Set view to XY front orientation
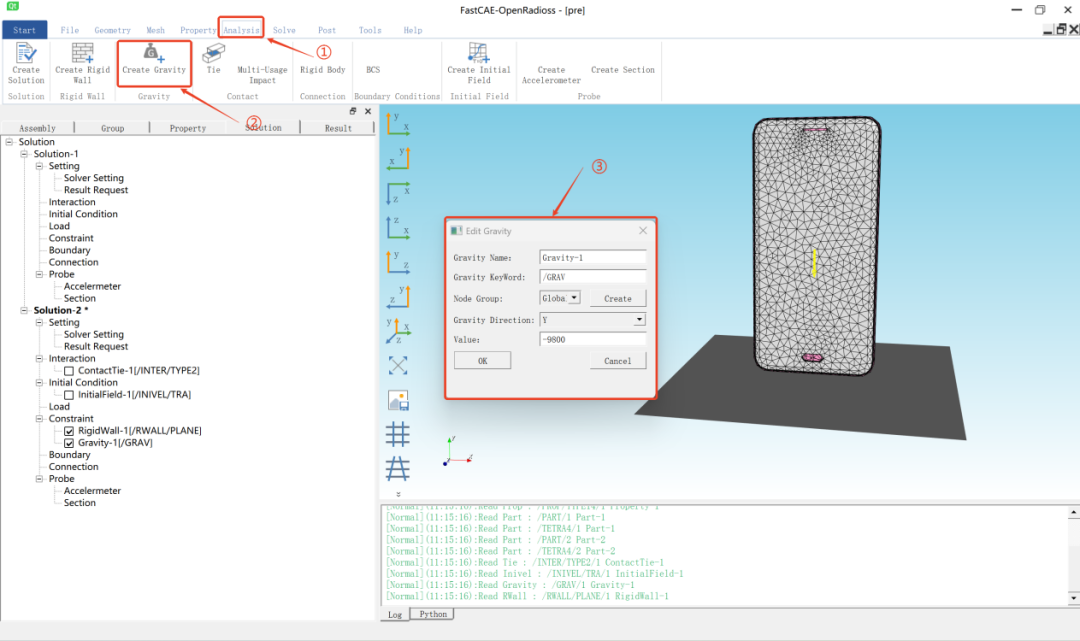The image size is (1080, 641). pyautogui.click(x=397, y=125)
